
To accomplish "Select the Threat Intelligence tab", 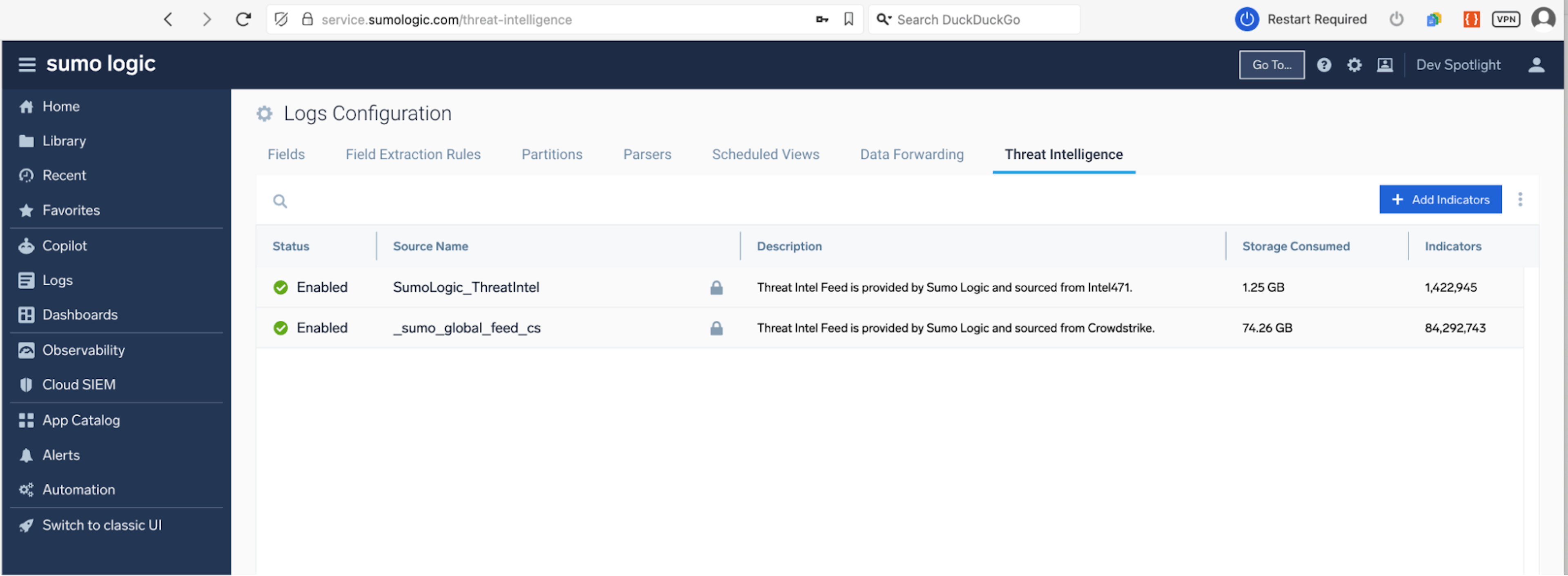I will (1063, 155).
